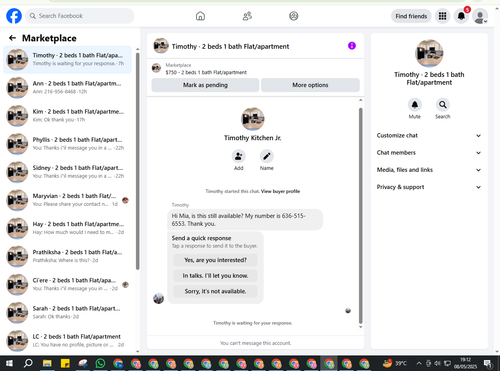The image size is (500, 371).
Task: Search in conversation using magnifier icon
Action: tap(443, 105)
